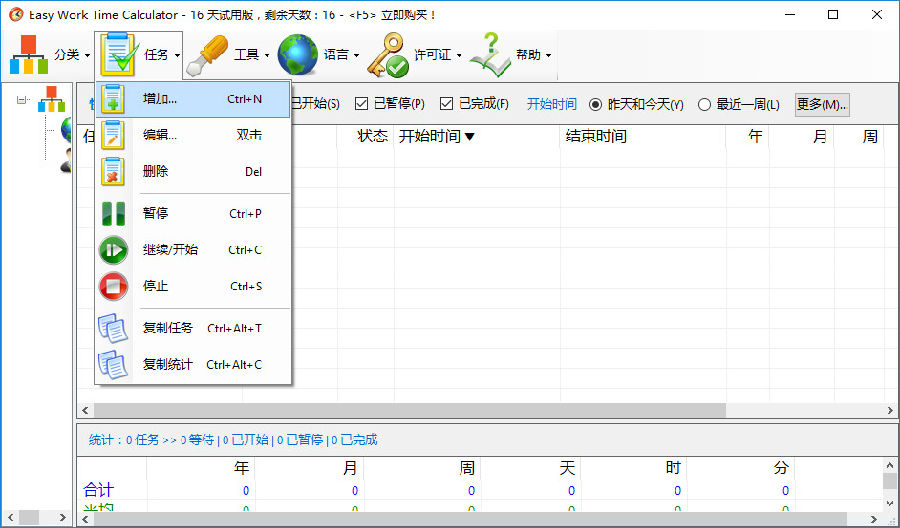Click the green 暂停 pause icon
Image resolution: width=900 pixels, height=528 pixels.
pos(113,213)
